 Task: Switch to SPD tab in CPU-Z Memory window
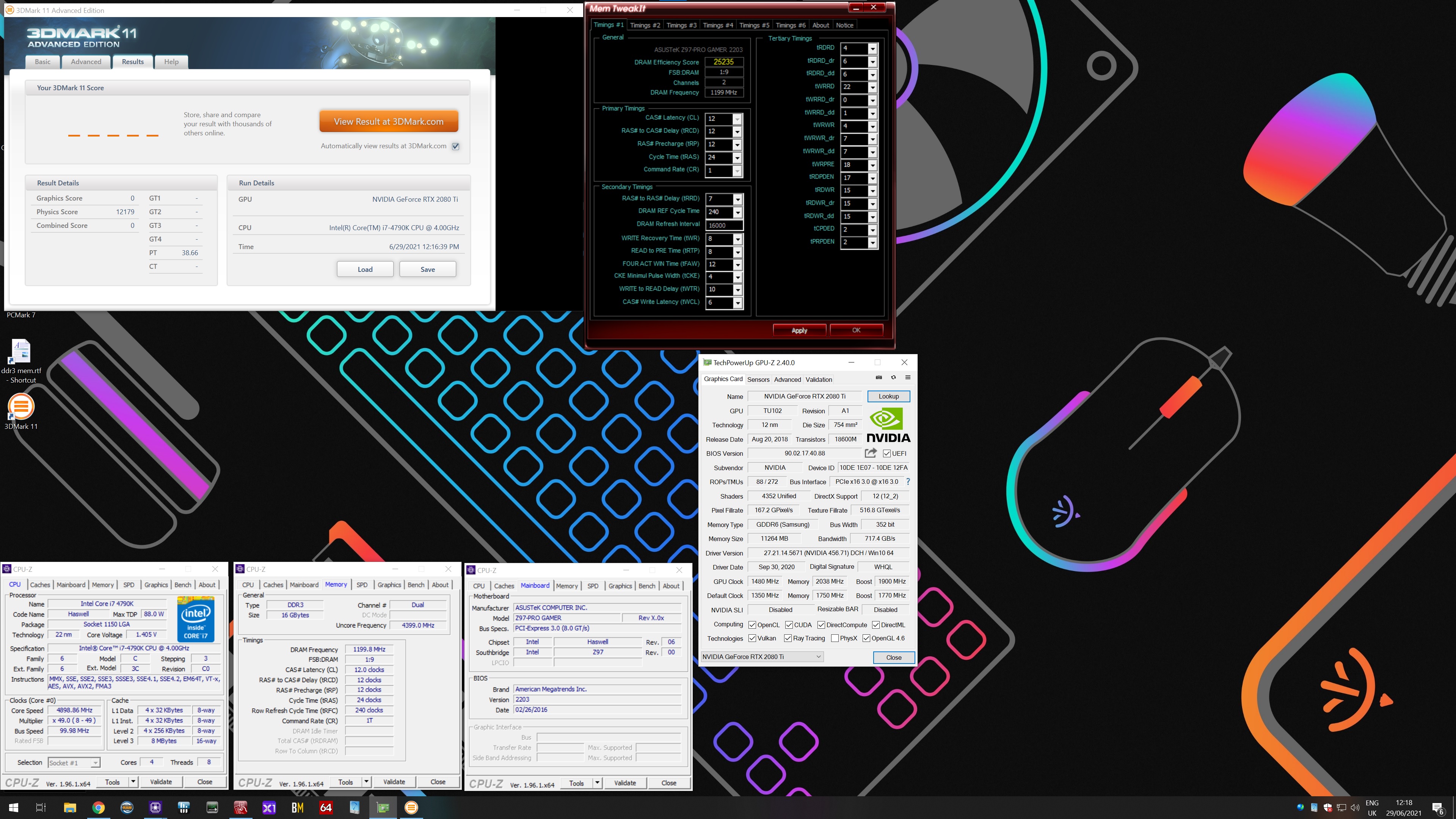(362, 584)
